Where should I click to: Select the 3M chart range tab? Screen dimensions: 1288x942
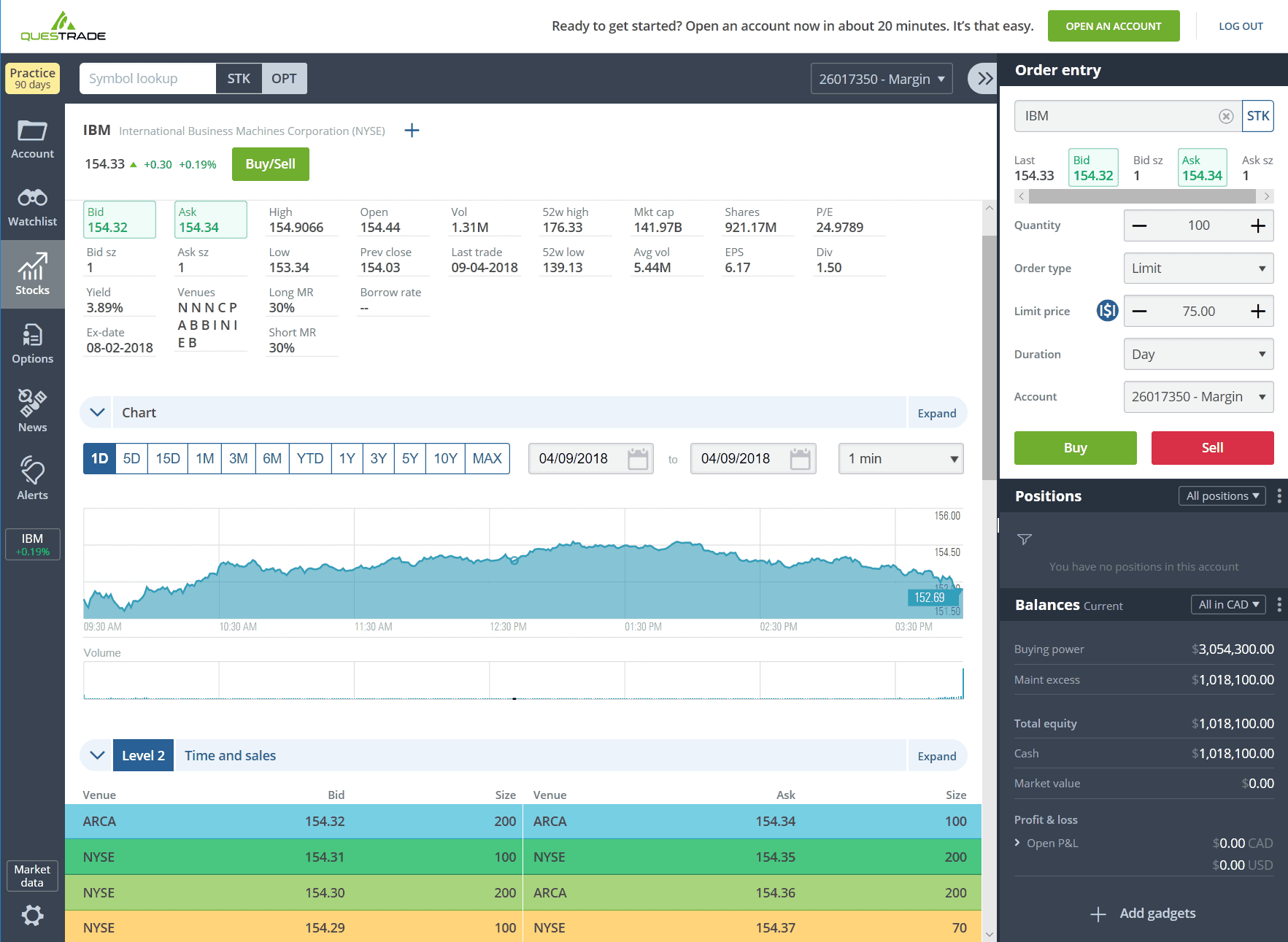[x=239, y=458]
